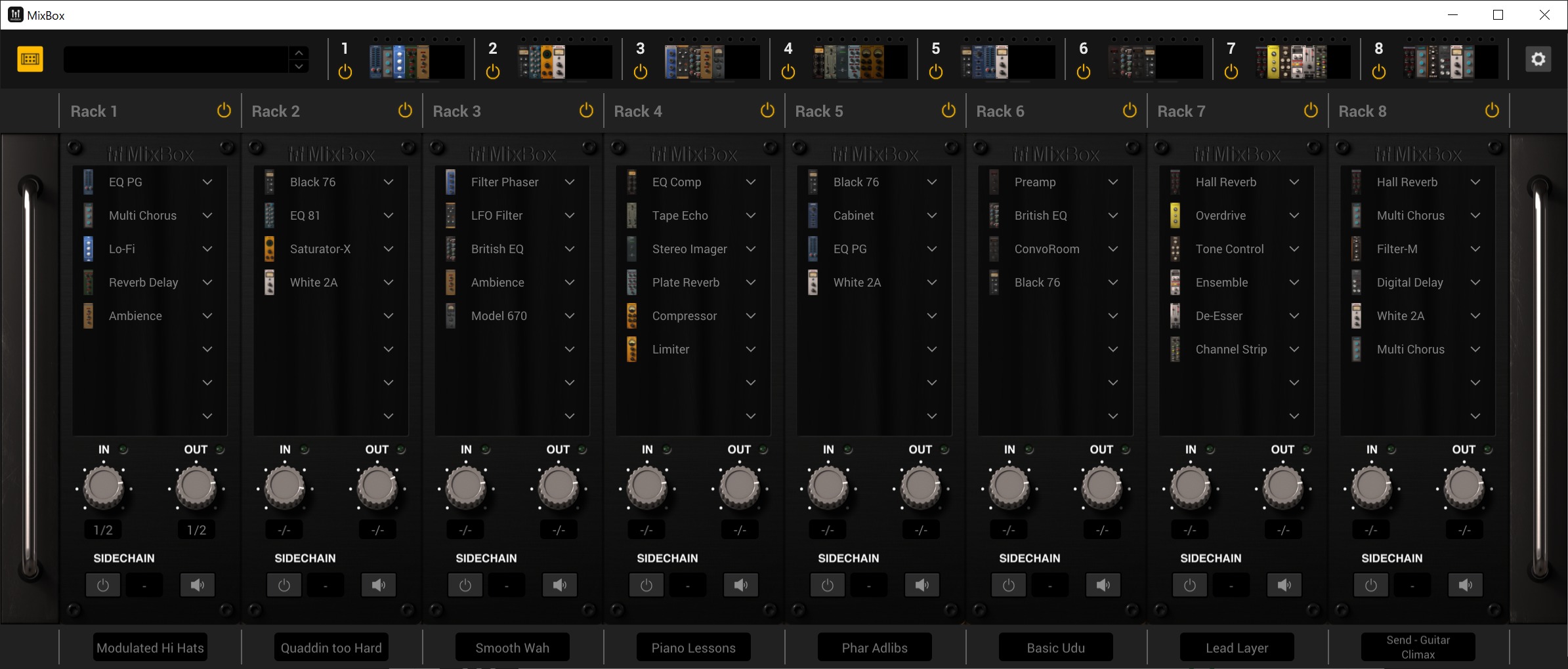
Task: Click the speaker monitor icon in Rack 4
Action: [x=741, y=584]
